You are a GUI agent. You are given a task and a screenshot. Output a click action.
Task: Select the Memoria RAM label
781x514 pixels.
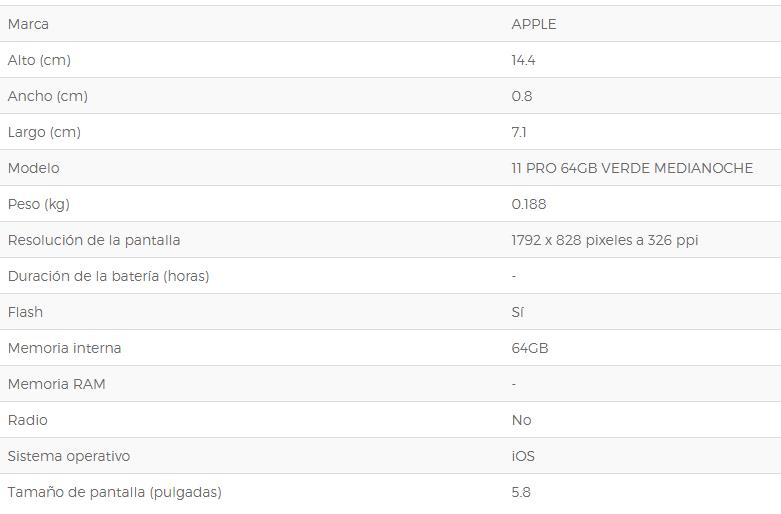click(57, 384)
